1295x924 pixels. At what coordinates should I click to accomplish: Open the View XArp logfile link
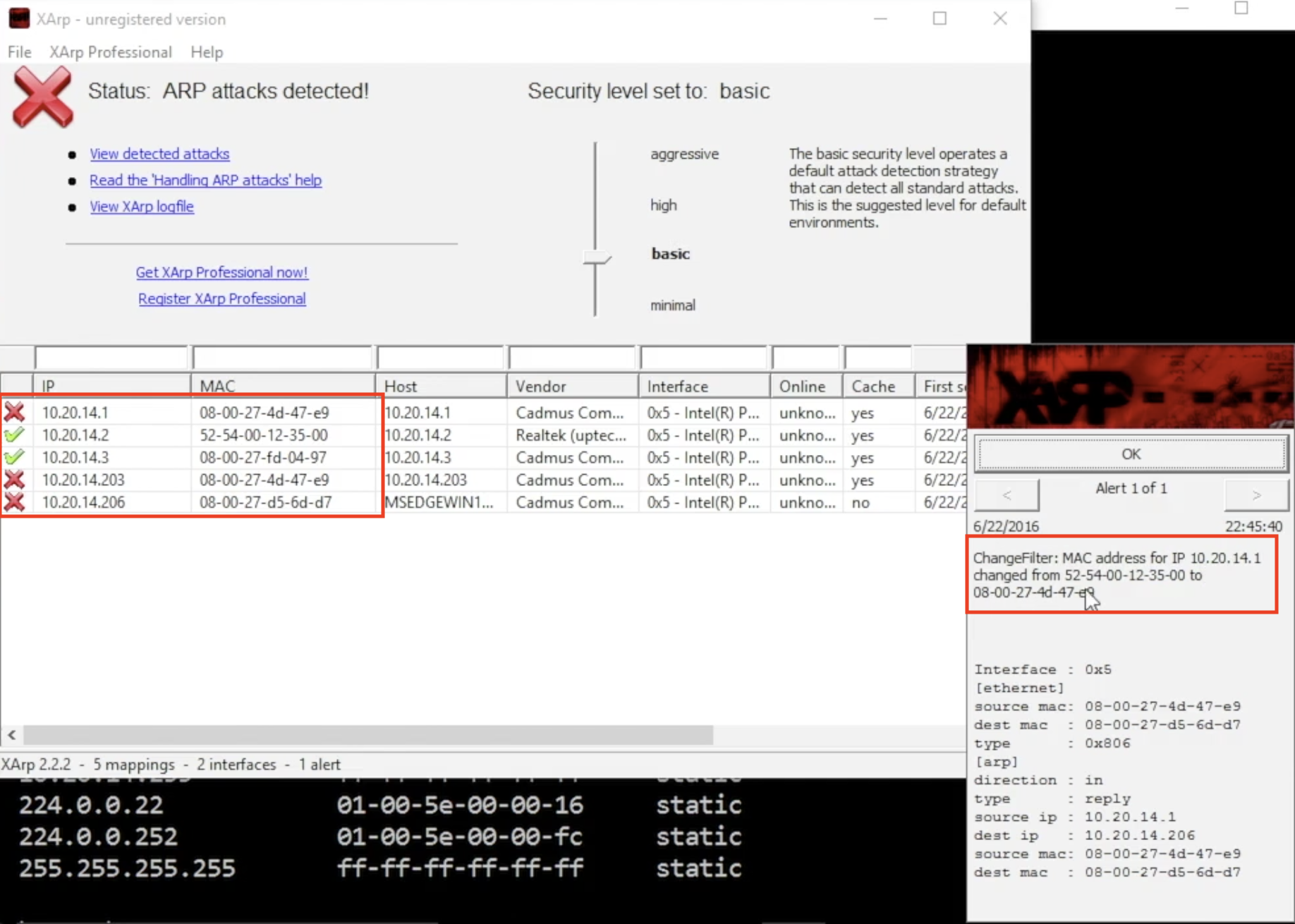141,207
